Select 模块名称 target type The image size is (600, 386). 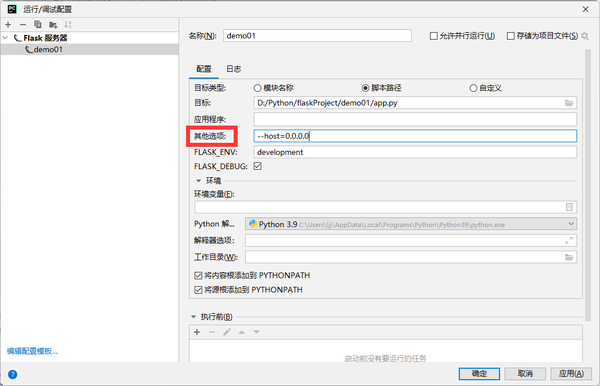click(257, 88)
